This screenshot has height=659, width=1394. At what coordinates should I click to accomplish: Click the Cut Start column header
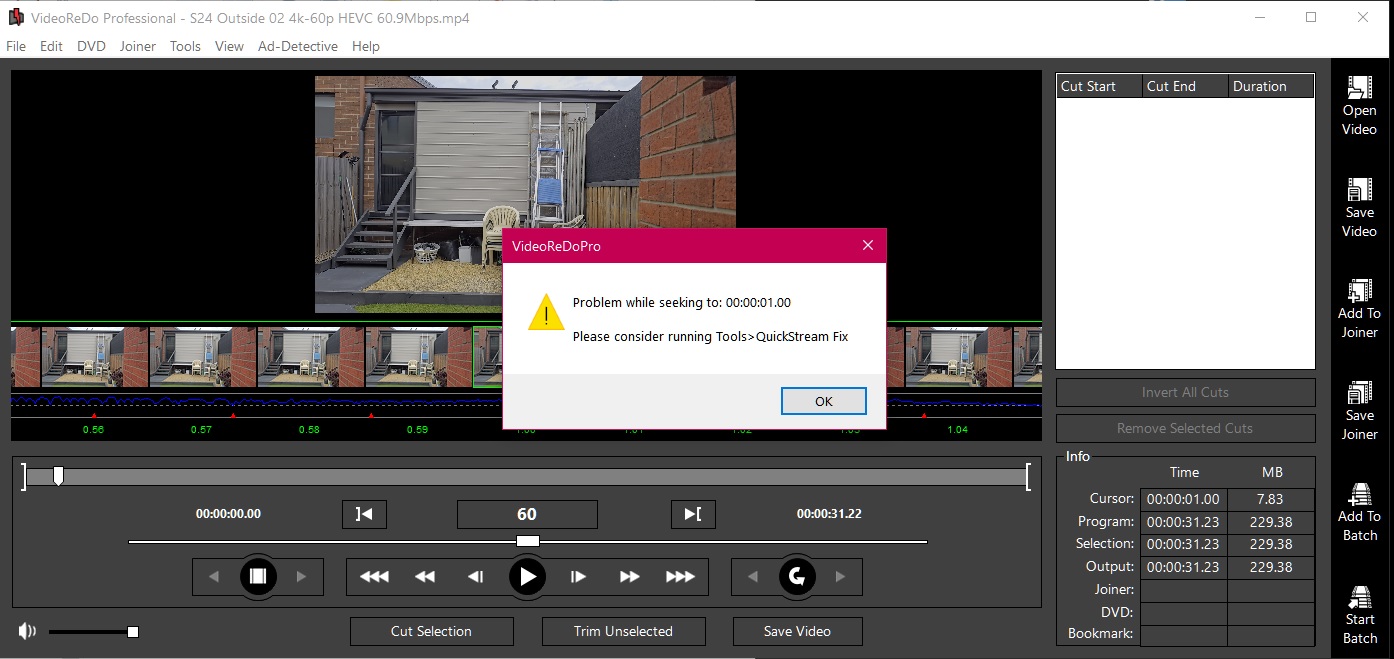[x=1099, y=86]
